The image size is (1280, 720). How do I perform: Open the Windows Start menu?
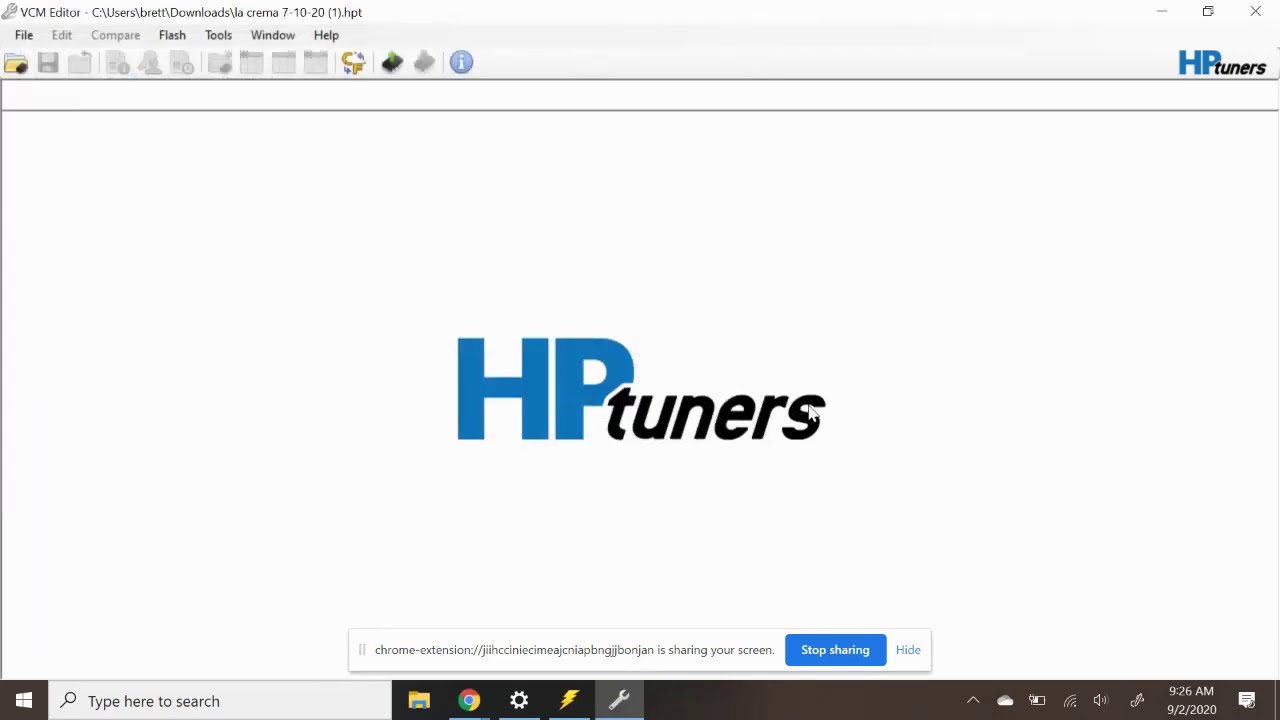24,701
